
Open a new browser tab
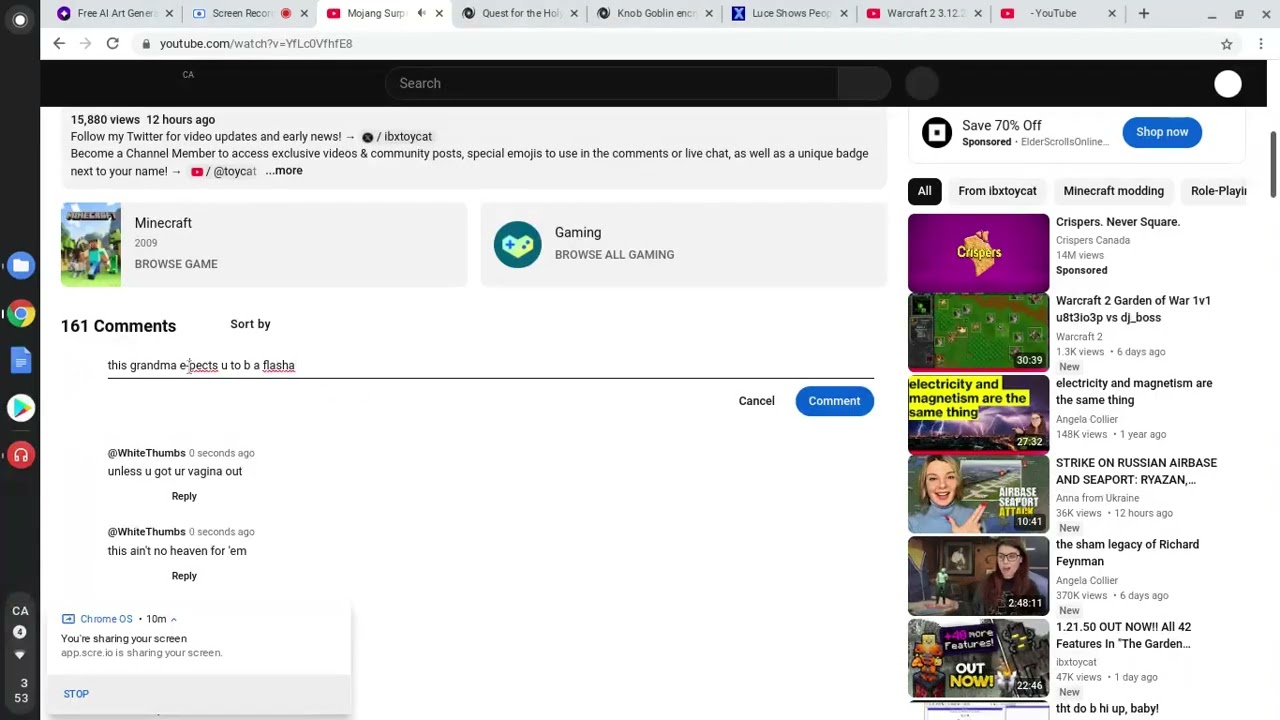[1144, 13]
